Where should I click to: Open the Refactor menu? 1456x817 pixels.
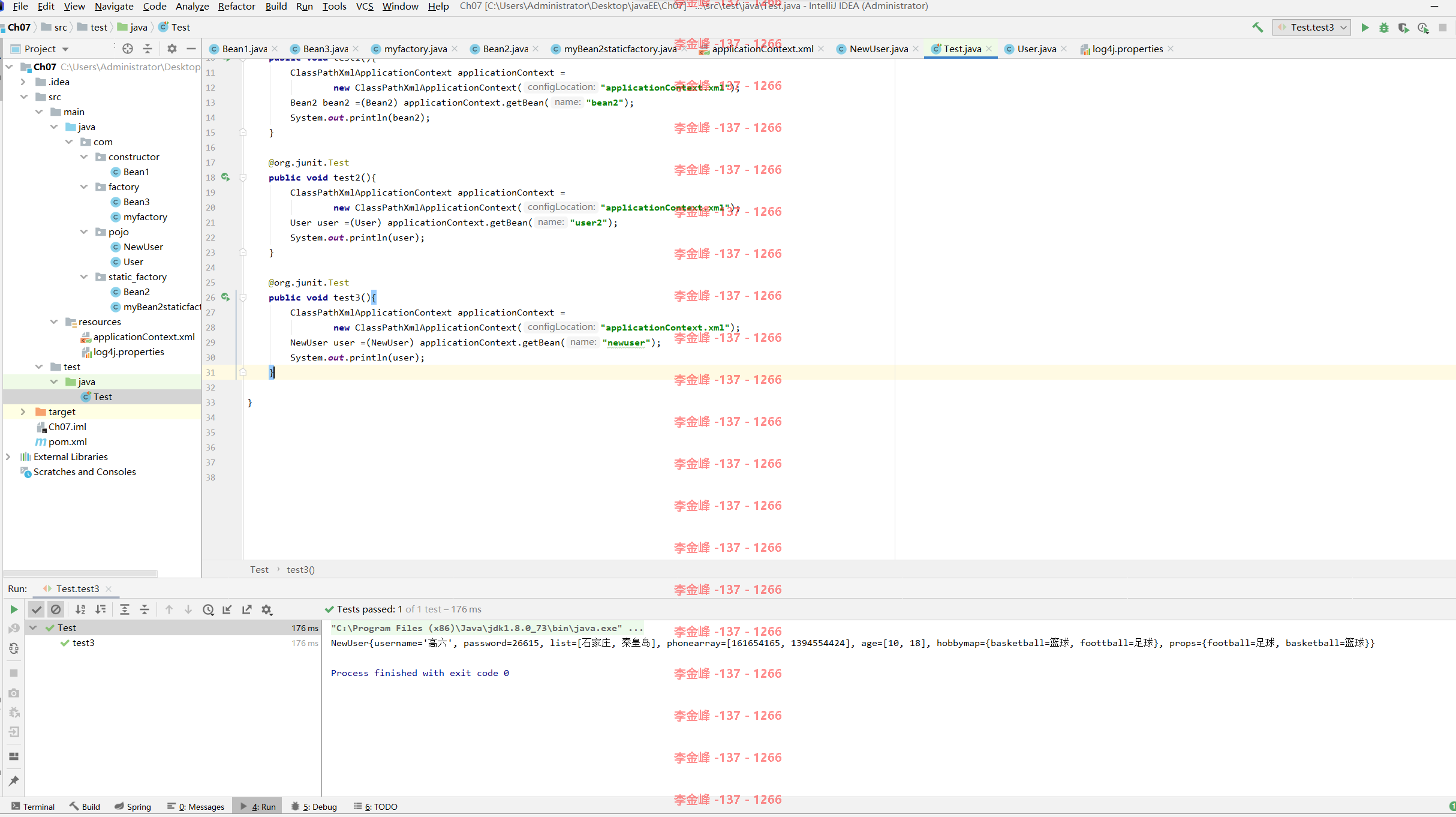(x=236, y=6)
